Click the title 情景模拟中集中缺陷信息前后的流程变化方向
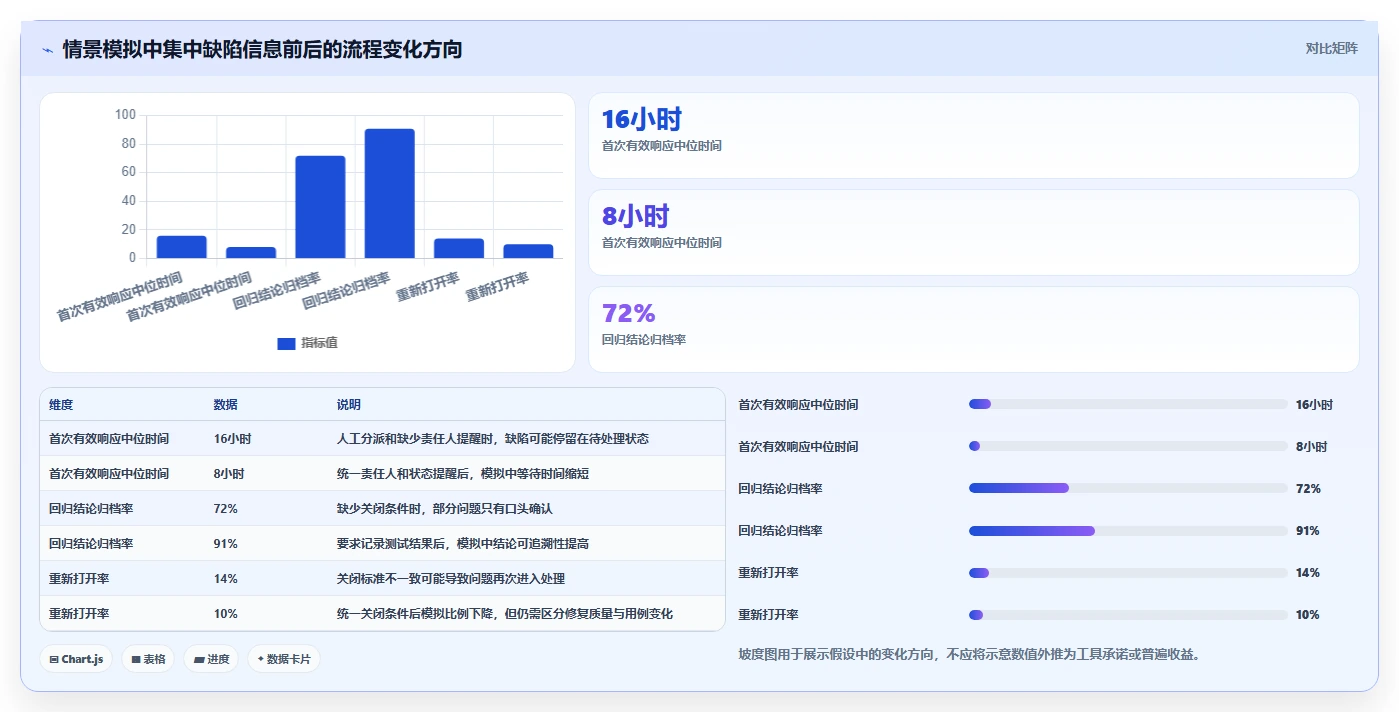The height and width of the screenshot is (712, 1399). (262, 49)
